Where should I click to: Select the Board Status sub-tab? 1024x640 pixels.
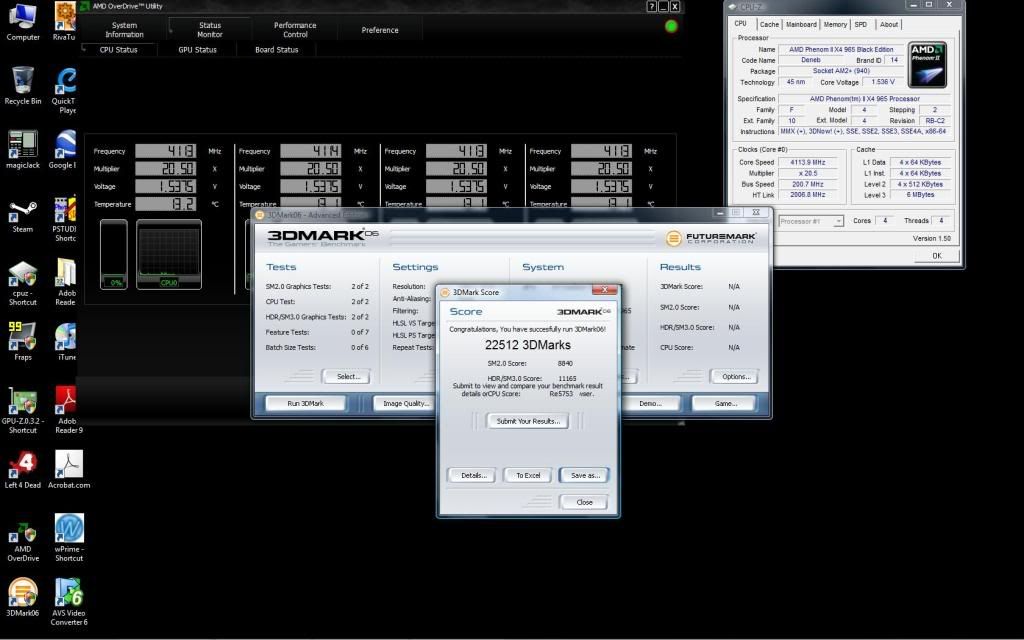pos(277,50)
